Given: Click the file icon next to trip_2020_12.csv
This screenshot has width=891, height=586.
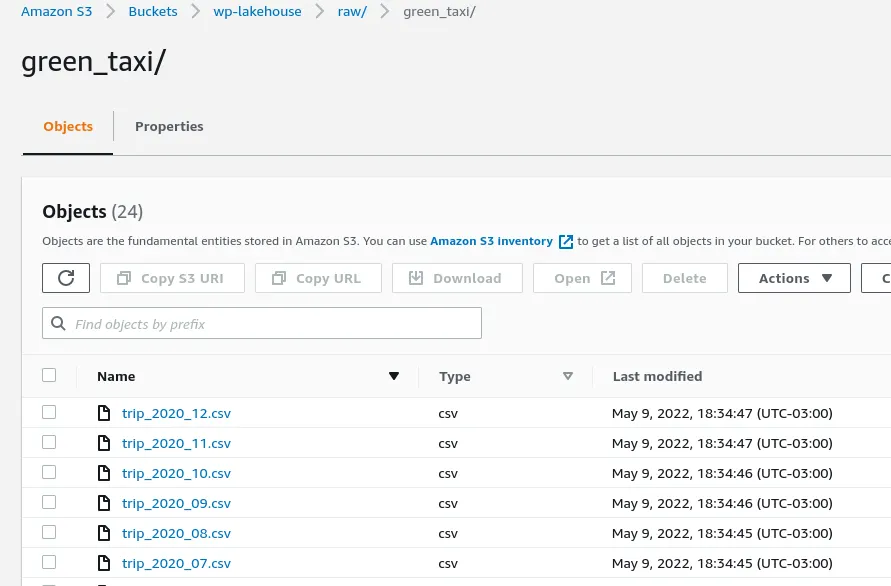Looking at the screenshot, I should [x=104, y=413].
